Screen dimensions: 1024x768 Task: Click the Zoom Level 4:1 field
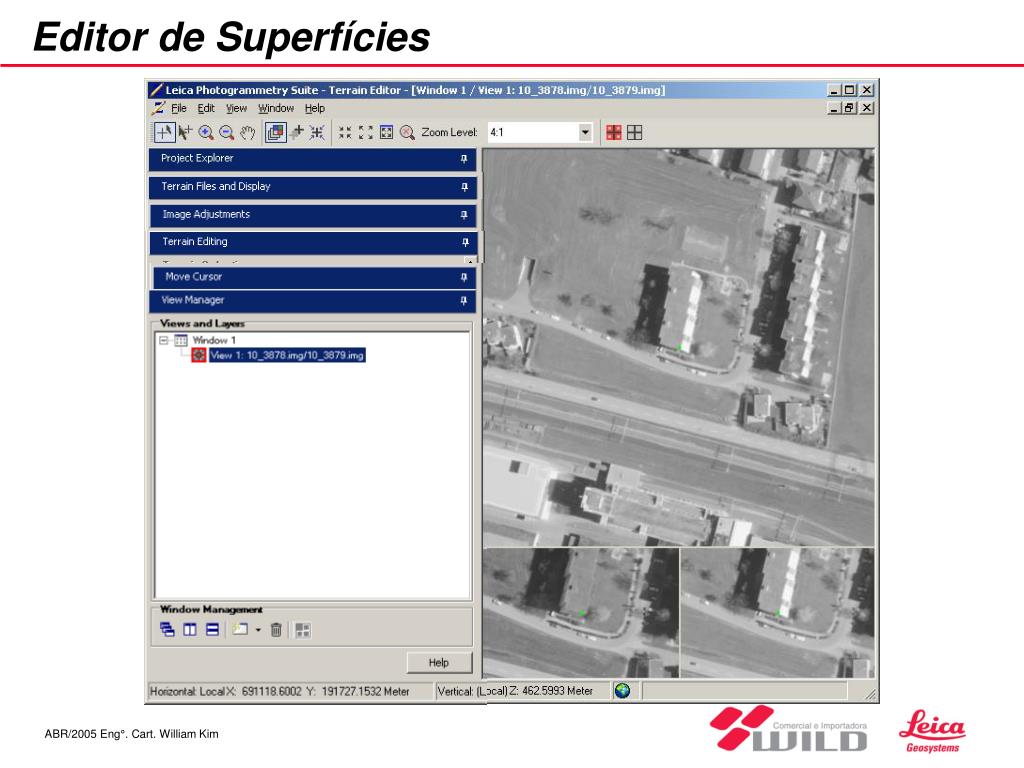click(533, 133)
